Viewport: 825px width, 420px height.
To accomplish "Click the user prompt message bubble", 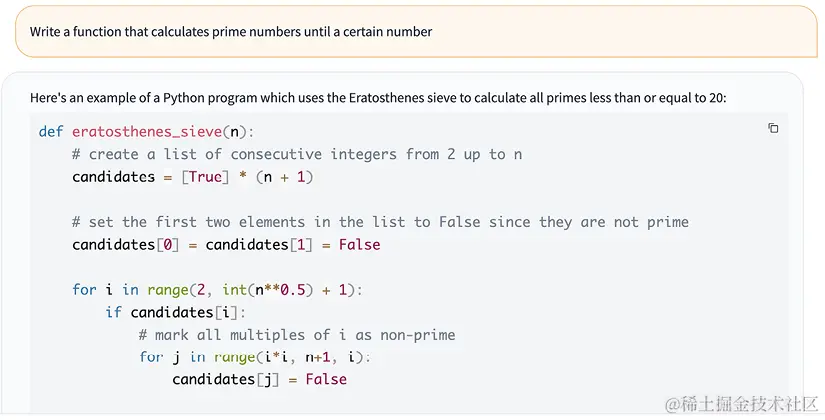I will click(416, 32).
